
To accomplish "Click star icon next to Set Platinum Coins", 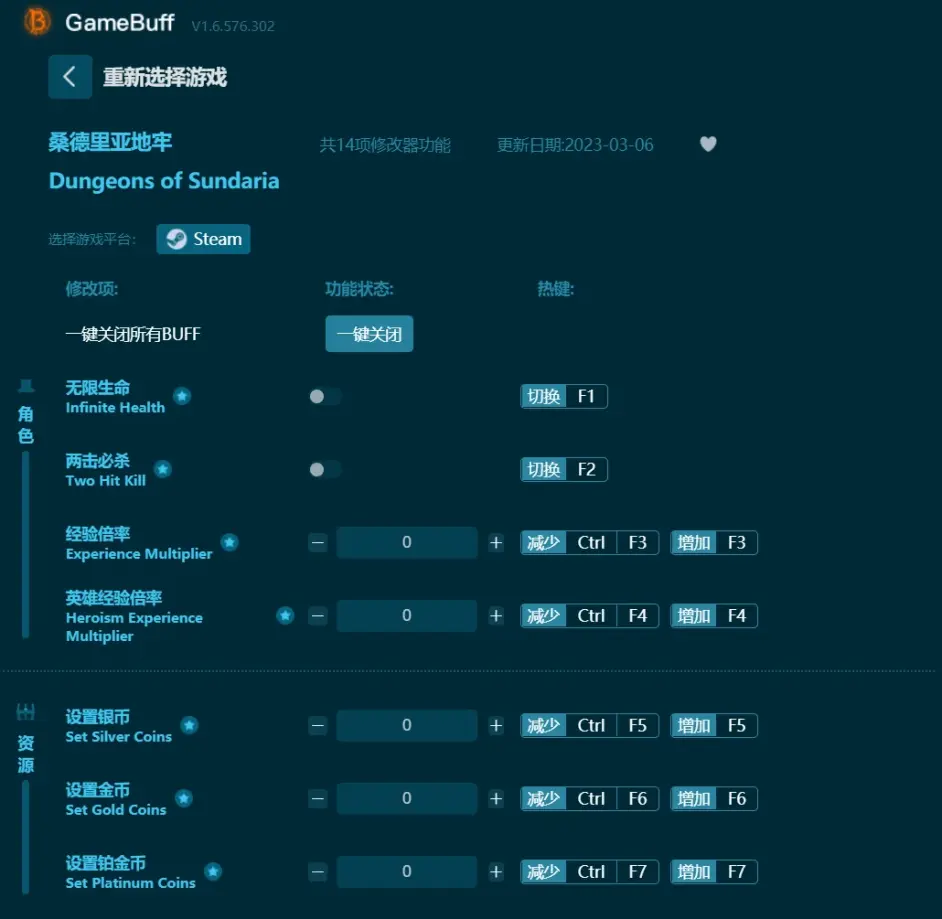I will 213,872.
